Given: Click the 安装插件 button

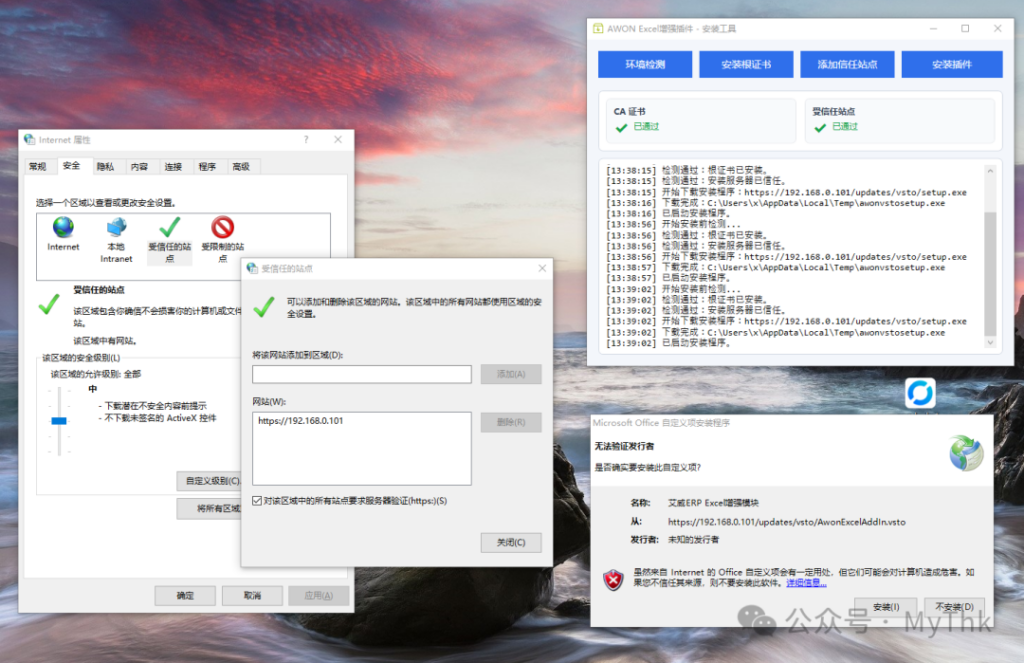Looking at the screenshot, I should pos(952,64).
